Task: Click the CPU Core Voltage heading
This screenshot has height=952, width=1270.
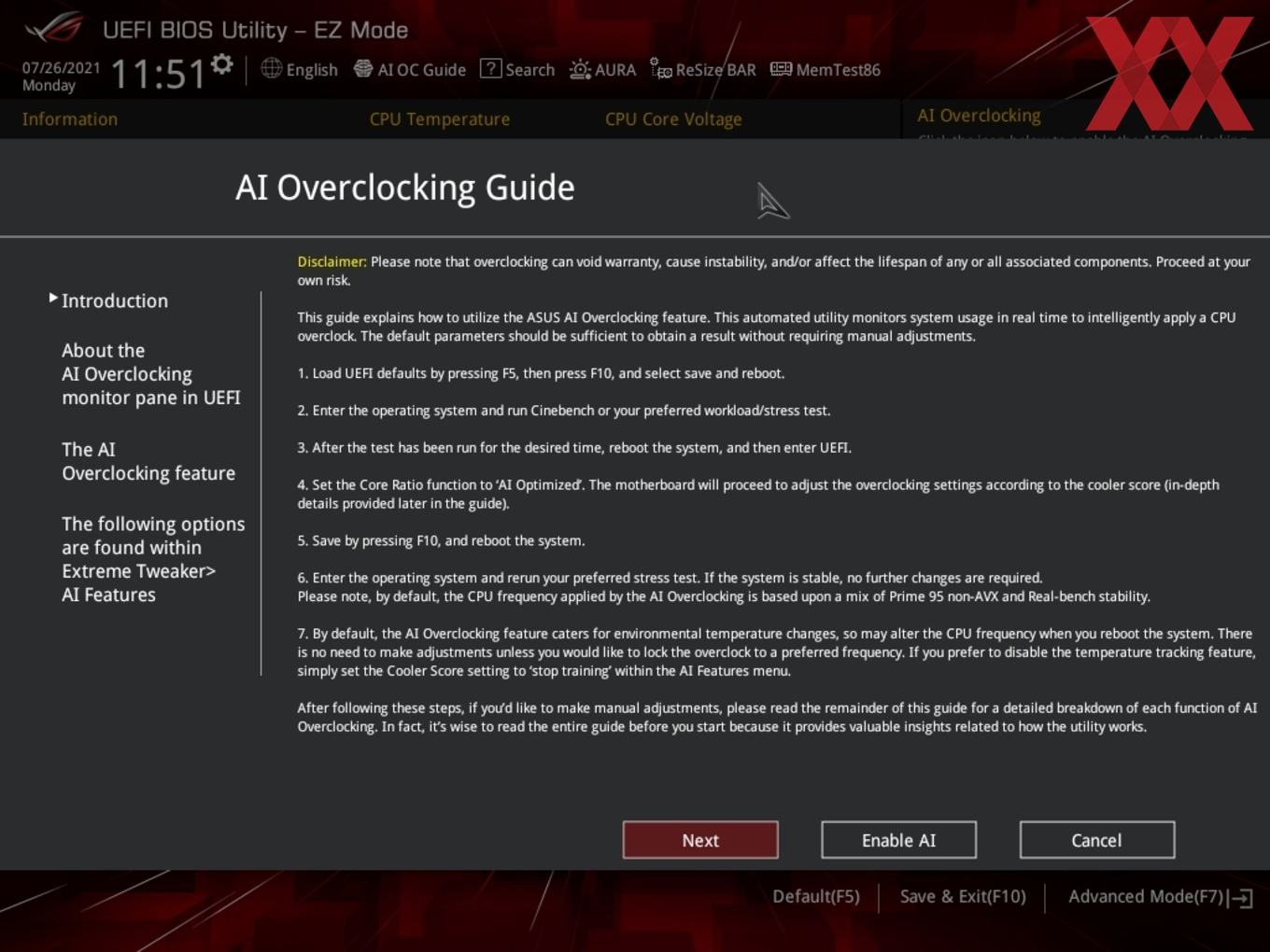Action: tap(673, 119)
